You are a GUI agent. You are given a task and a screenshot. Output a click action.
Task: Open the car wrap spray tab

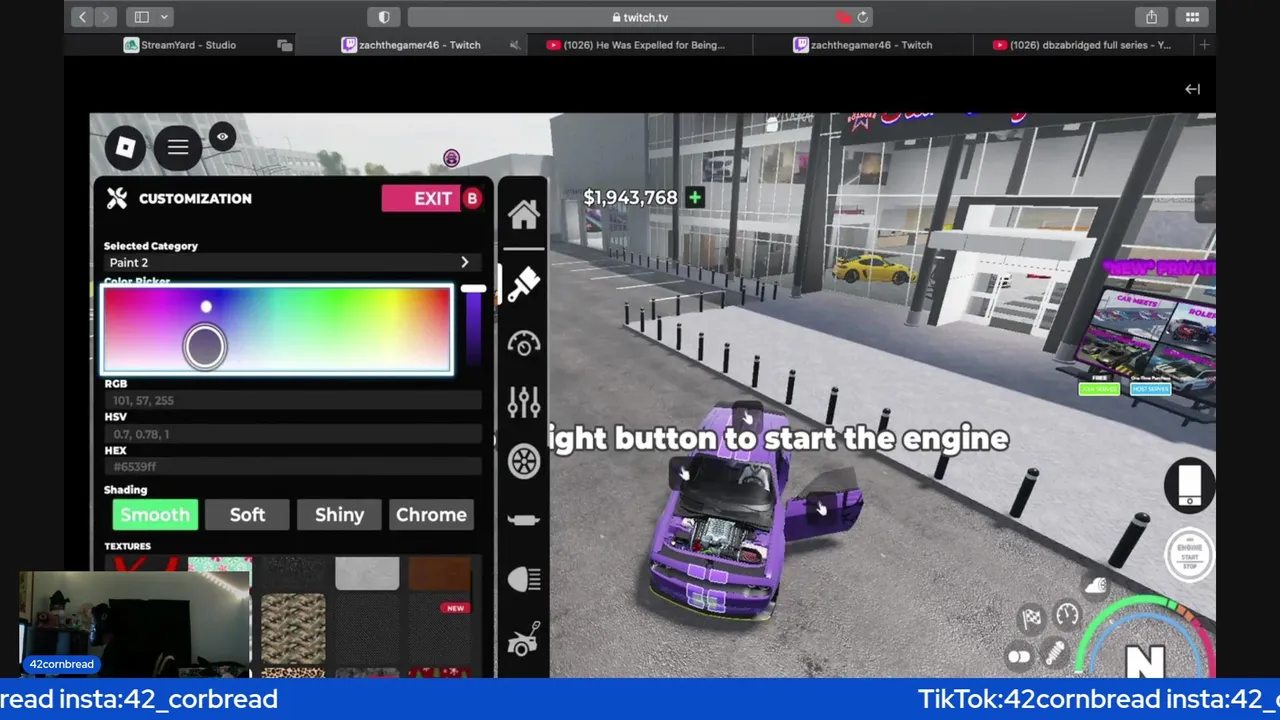[x=523, y=638]
